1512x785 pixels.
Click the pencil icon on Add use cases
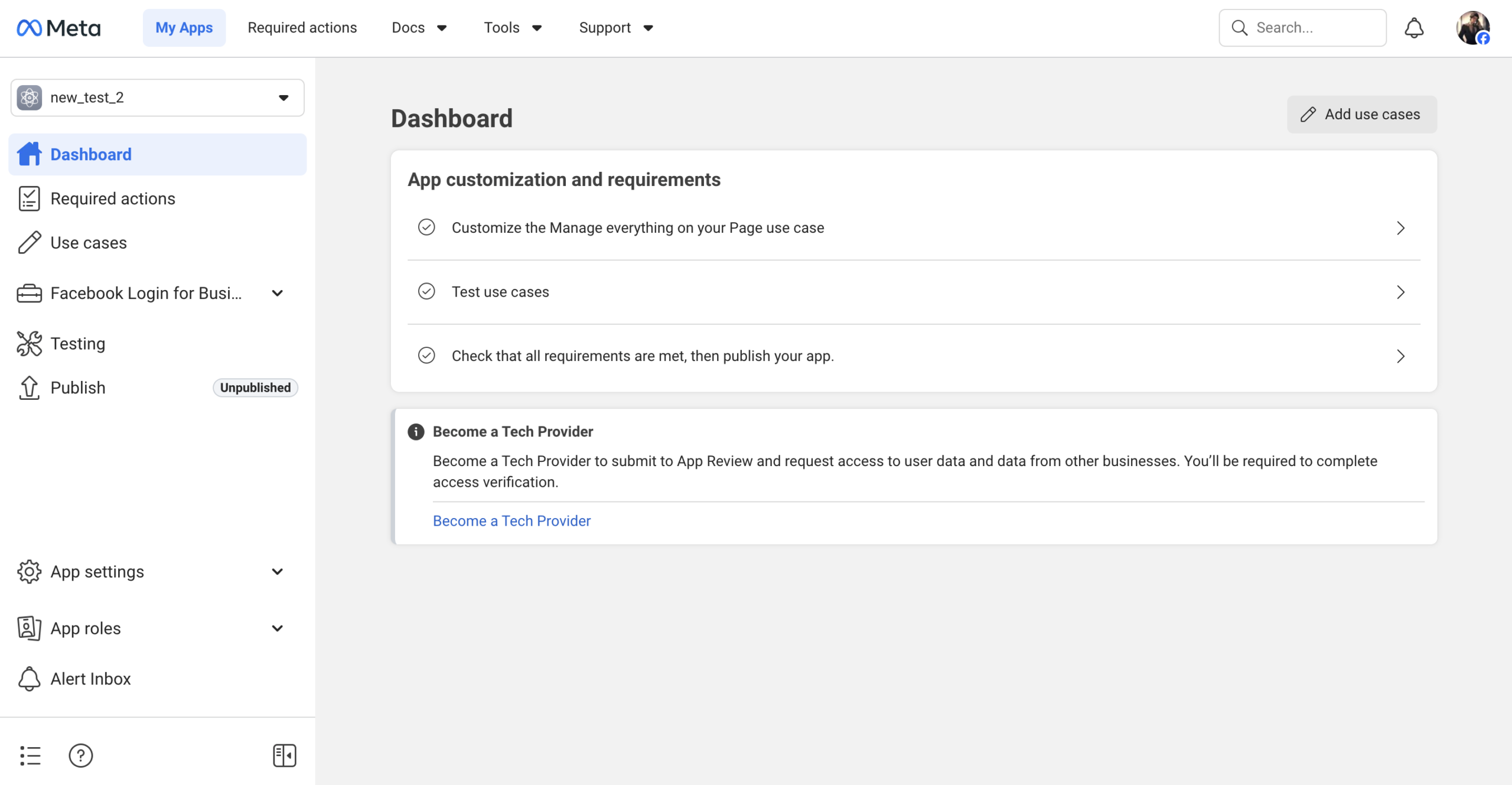pyautogui.click(x=1308, y=114)
